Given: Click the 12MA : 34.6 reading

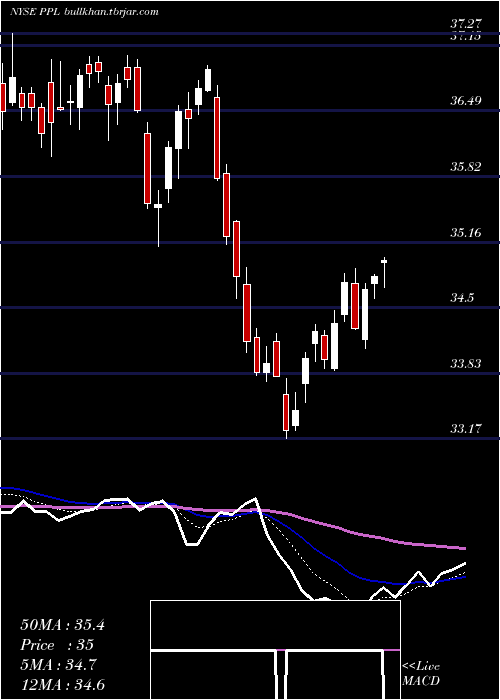Looking at the screenshot, I should pos(62,685).
